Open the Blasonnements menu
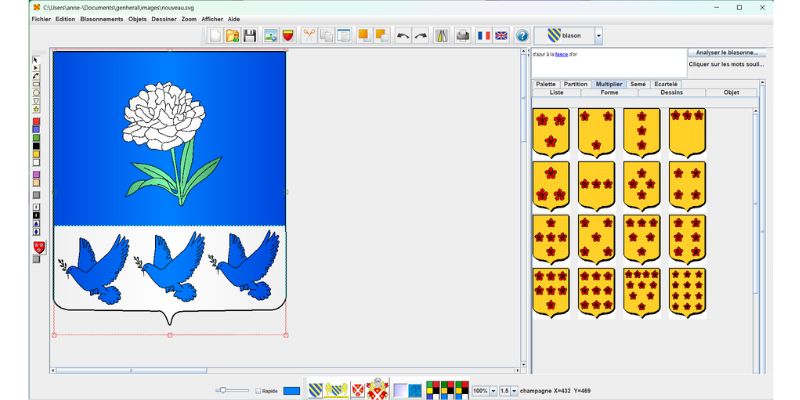 pos(101,19)
